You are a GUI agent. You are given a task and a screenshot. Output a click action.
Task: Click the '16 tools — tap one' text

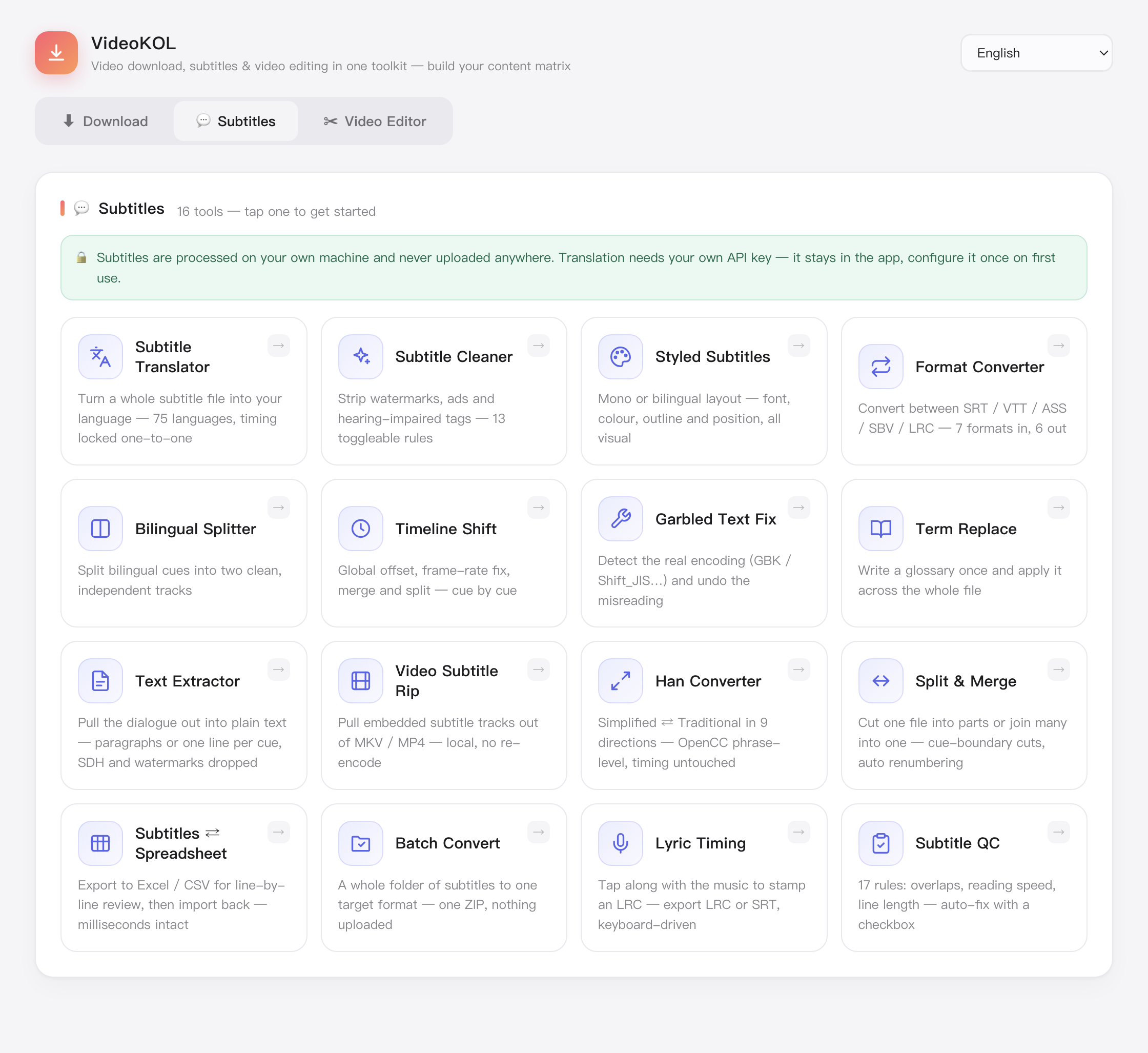click(276, 211)
